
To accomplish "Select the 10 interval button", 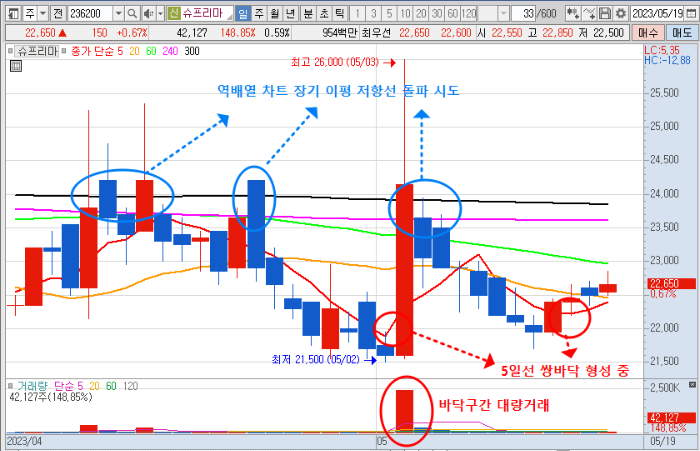I will tap(405, 14).
